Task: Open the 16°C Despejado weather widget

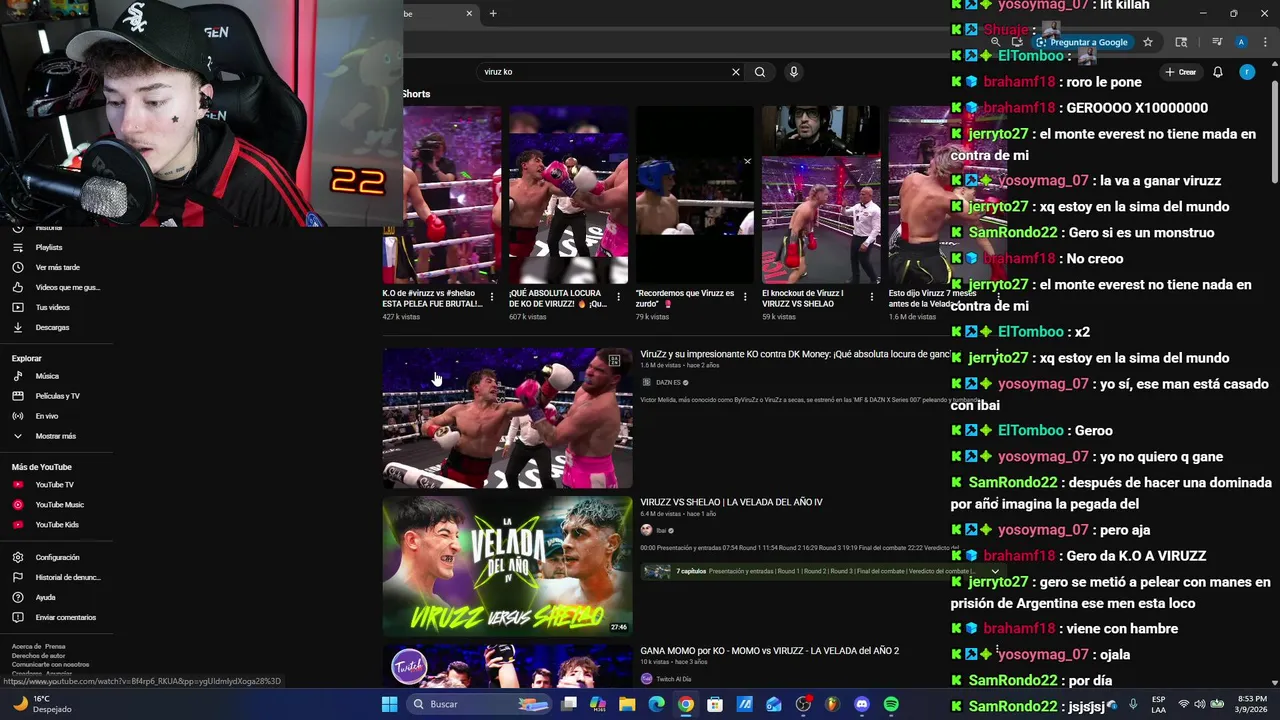Action: [40, 704]
